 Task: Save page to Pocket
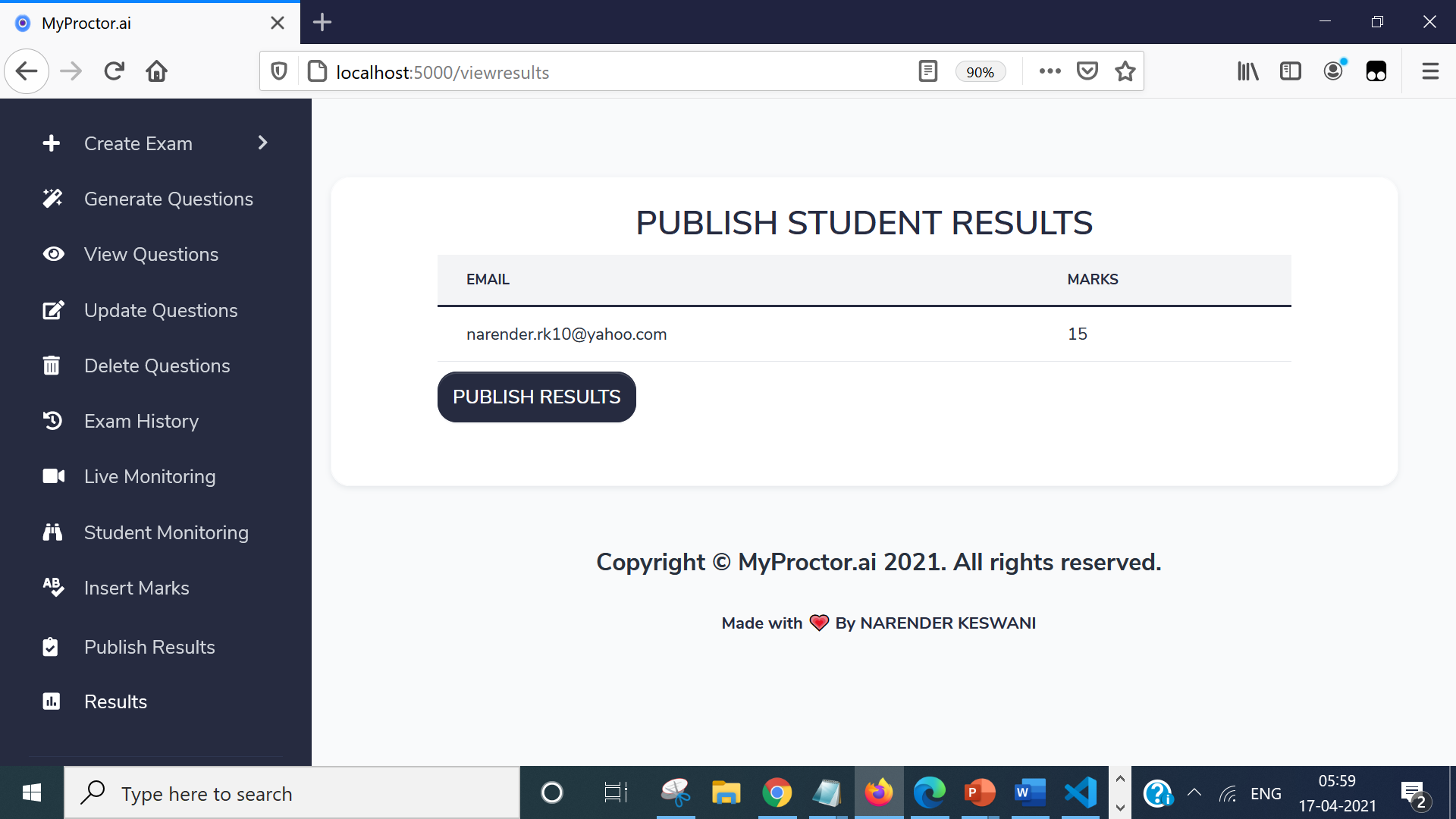point(1087,71)
